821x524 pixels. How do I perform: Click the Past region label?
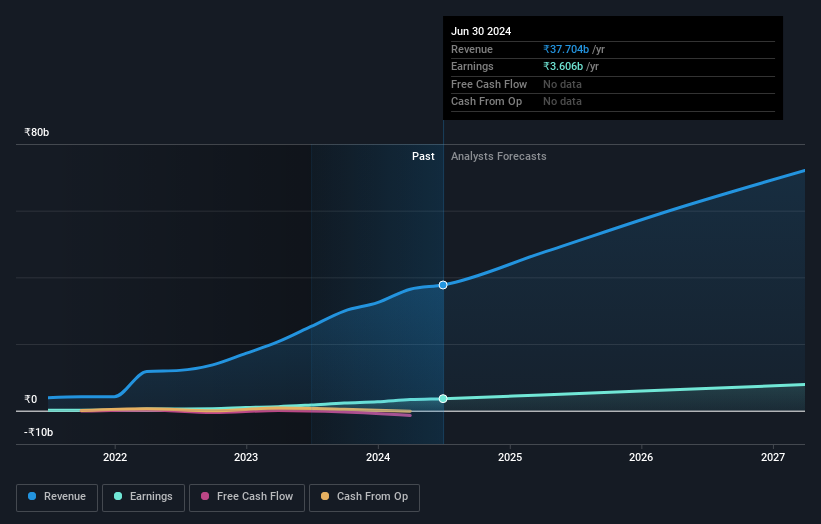[x=423, y=157]
